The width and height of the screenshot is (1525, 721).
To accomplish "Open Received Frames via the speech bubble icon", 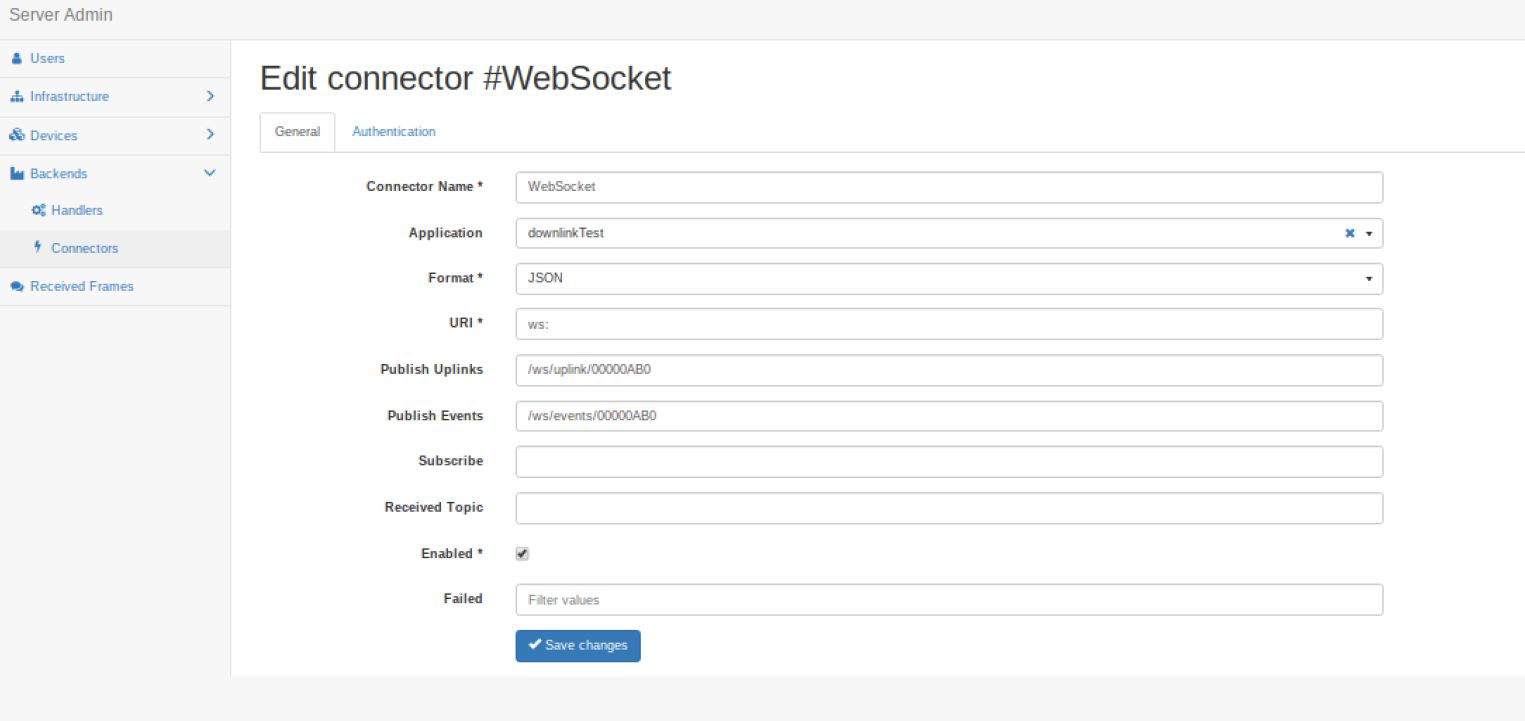I will click(16, 286).
